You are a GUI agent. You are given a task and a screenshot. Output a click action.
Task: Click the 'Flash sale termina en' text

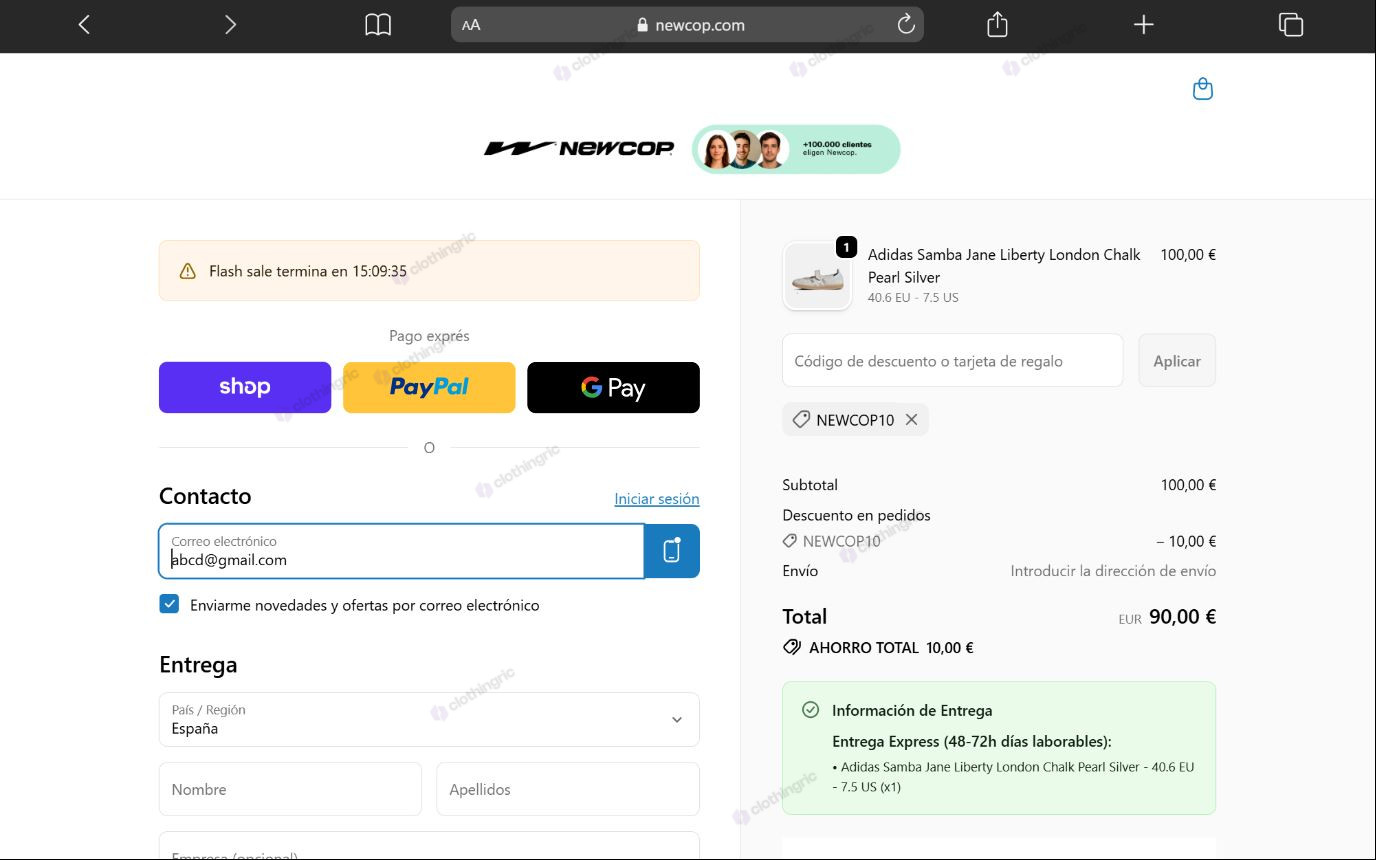308,271
